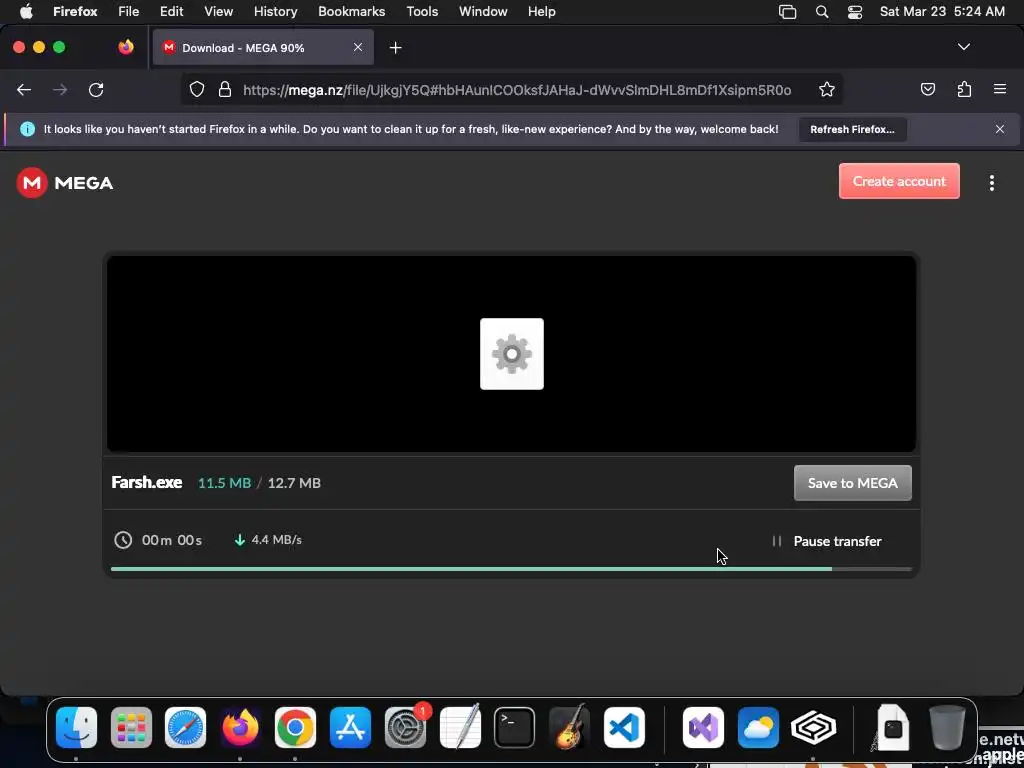Image resolution: width=1024 pixels, height=768 pixels.
Task: Click the MEGA logo
Action: point(65,183)
